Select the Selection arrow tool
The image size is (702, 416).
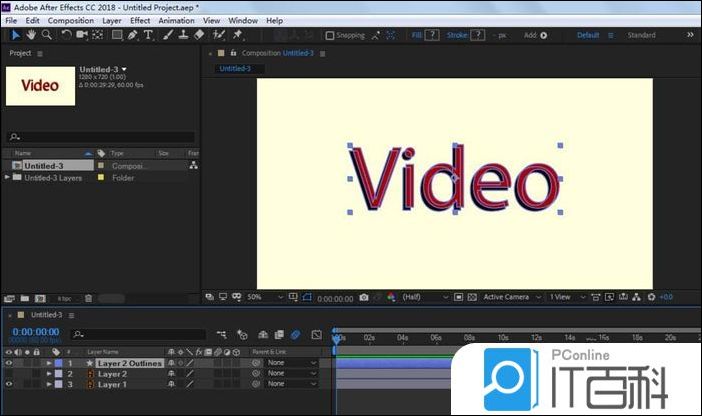click(x=15, y=35)
